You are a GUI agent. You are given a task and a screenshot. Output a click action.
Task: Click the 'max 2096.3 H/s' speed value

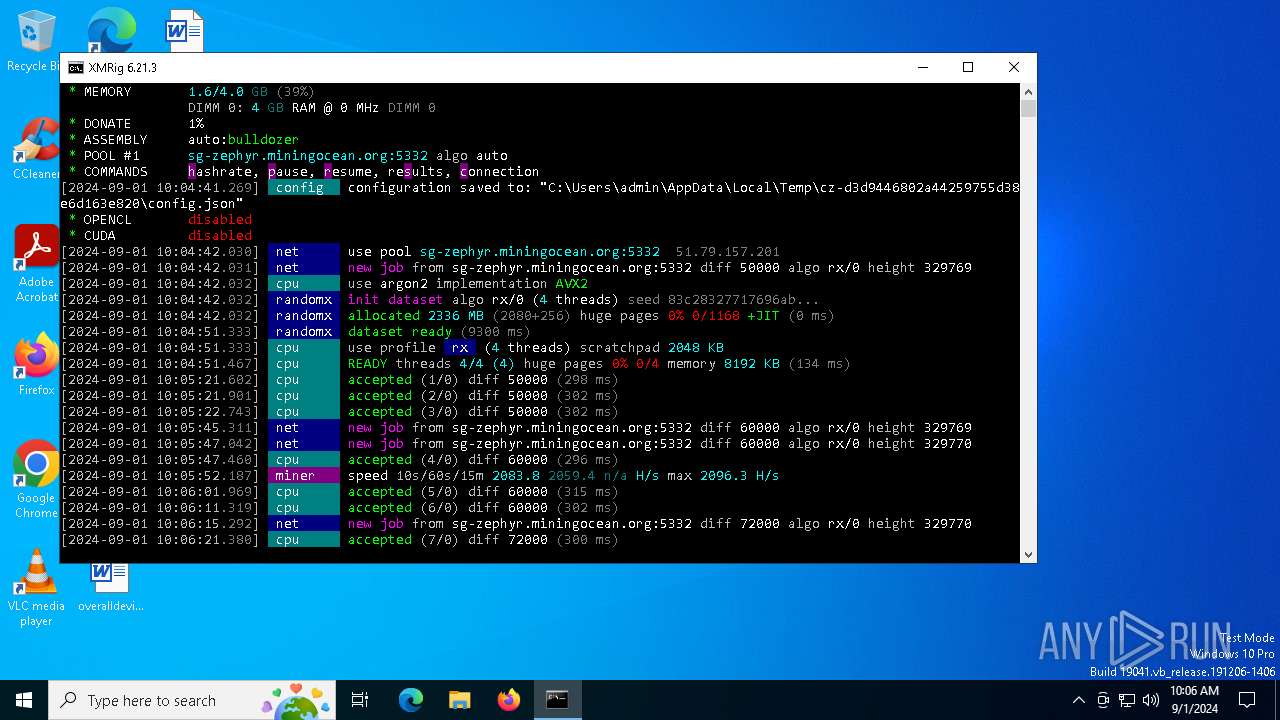click(x=723, y=476)
